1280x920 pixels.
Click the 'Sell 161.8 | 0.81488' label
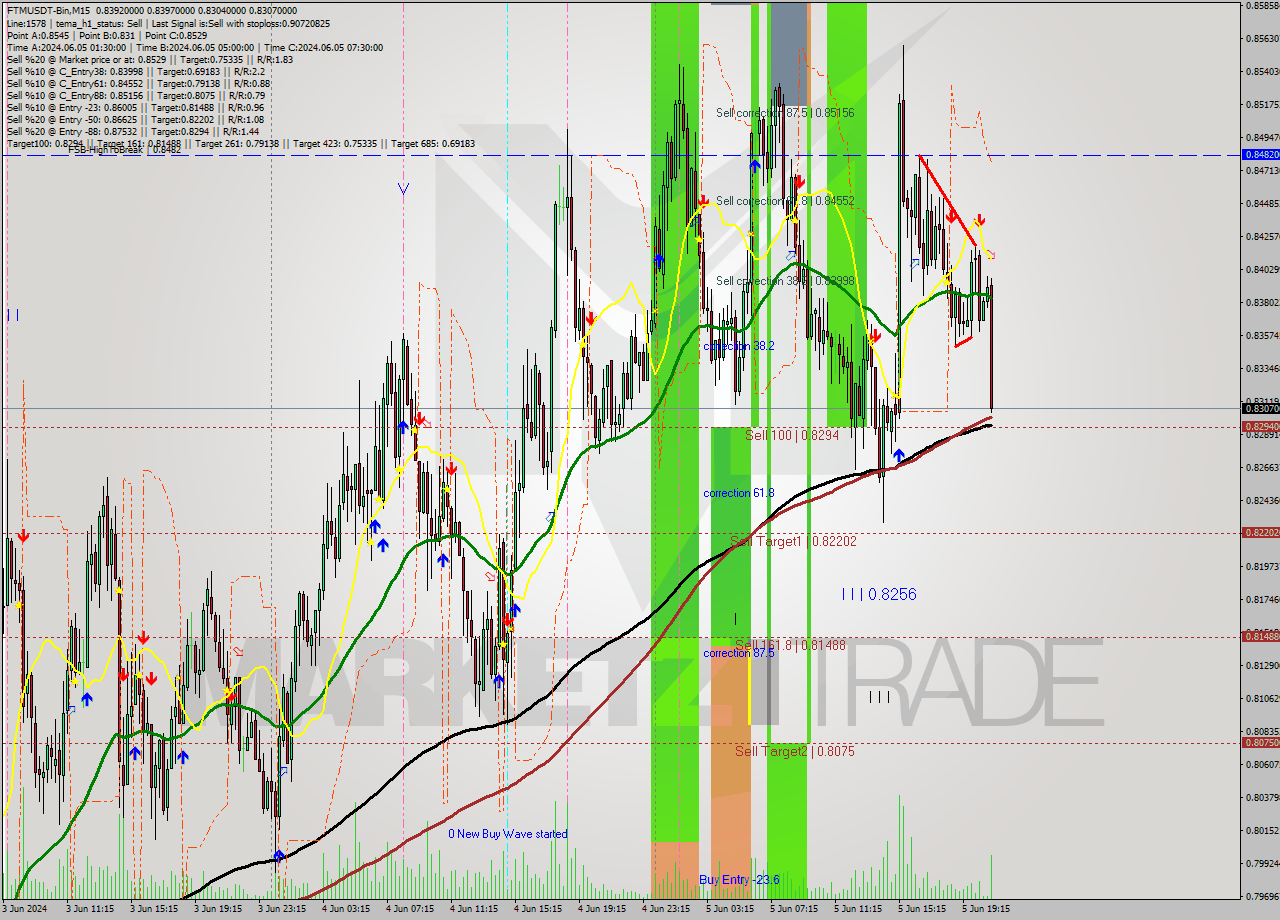pos(790,645)
